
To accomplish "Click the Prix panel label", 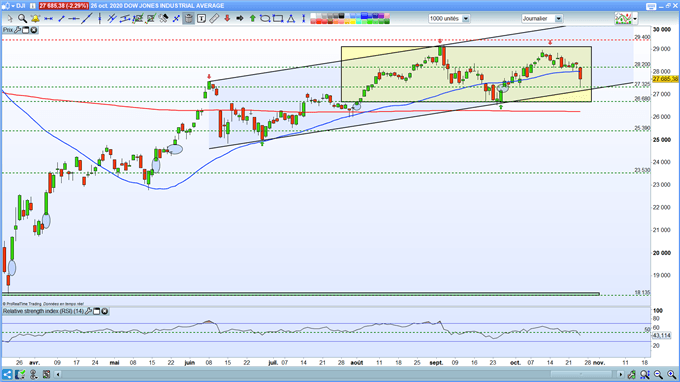I will (x=8, y=30).
